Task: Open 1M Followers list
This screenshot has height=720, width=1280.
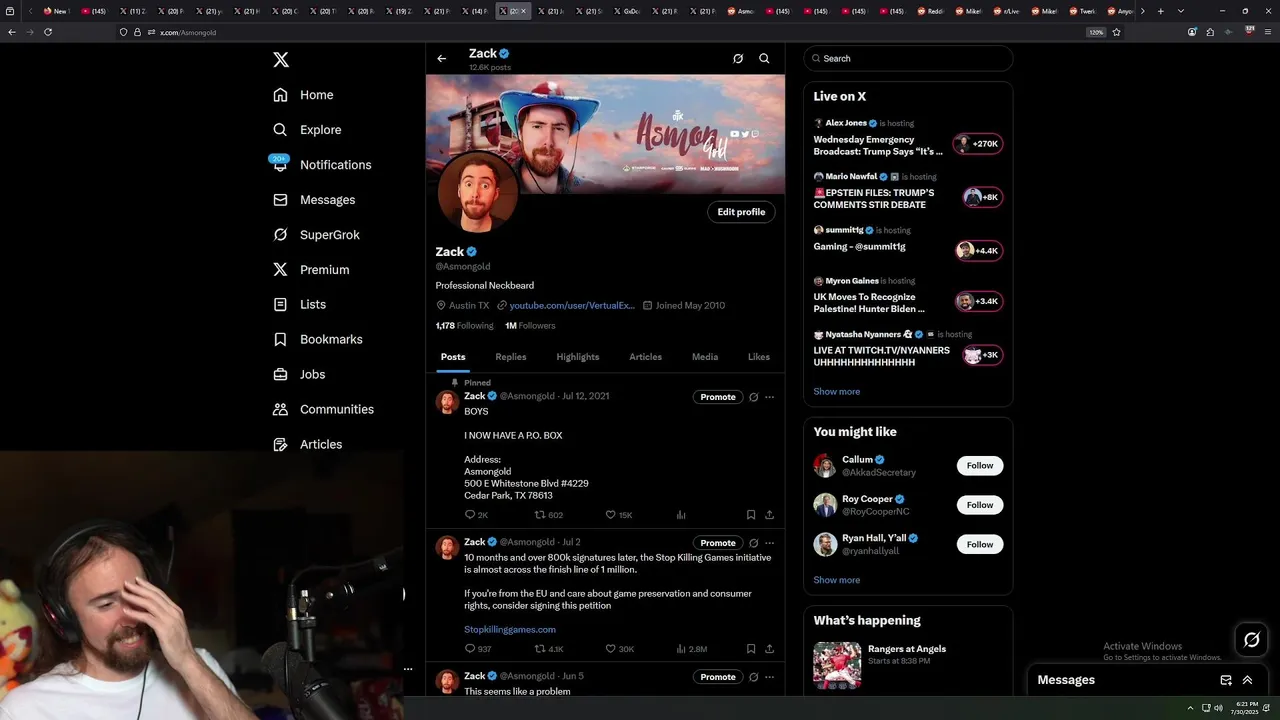Action: pyautogui.click(x=530, y=326)
